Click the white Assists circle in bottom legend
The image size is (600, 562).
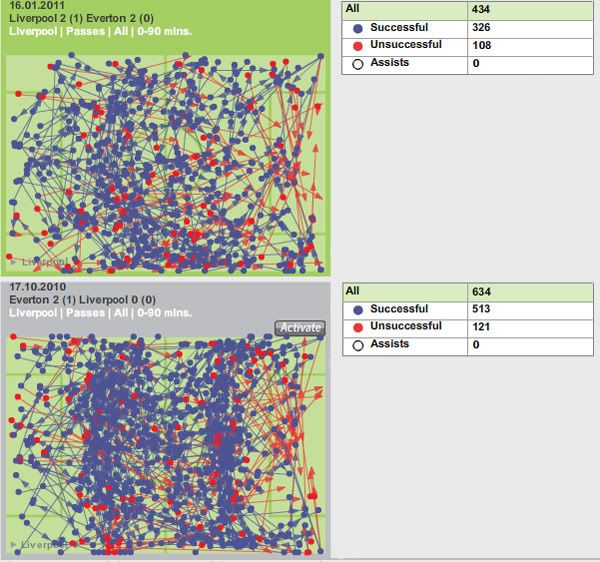pyautogui.click(x=358, y=345)
